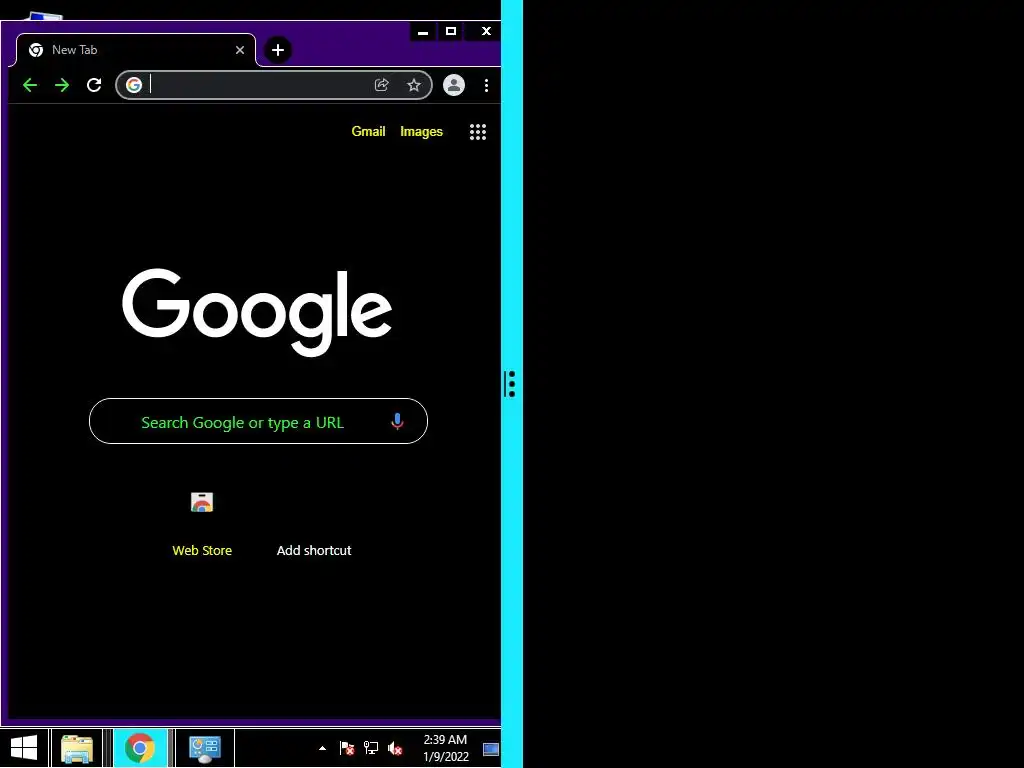
Task: Open the network status tray icon
Action: (x=371, y=748)
